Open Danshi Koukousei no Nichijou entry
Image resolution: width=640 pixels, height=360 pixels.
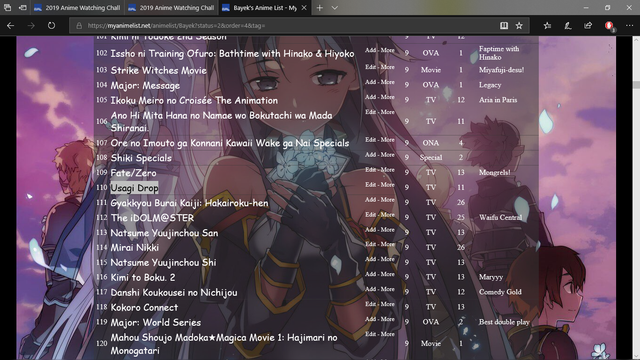point(174,293)
